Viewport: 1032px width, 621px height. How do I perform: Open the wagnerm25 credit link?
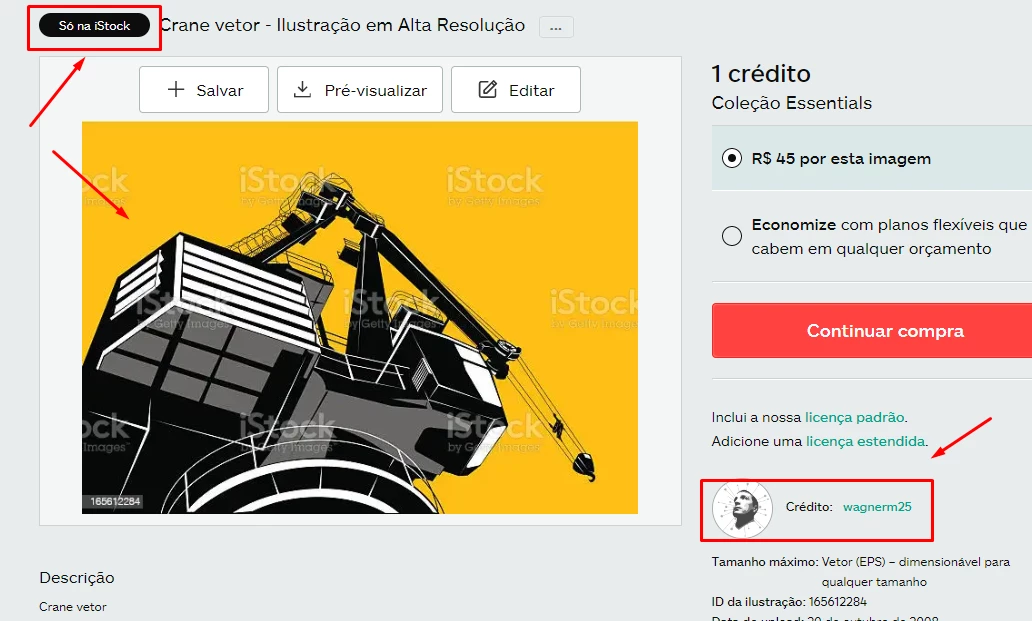tap(877, 507)
